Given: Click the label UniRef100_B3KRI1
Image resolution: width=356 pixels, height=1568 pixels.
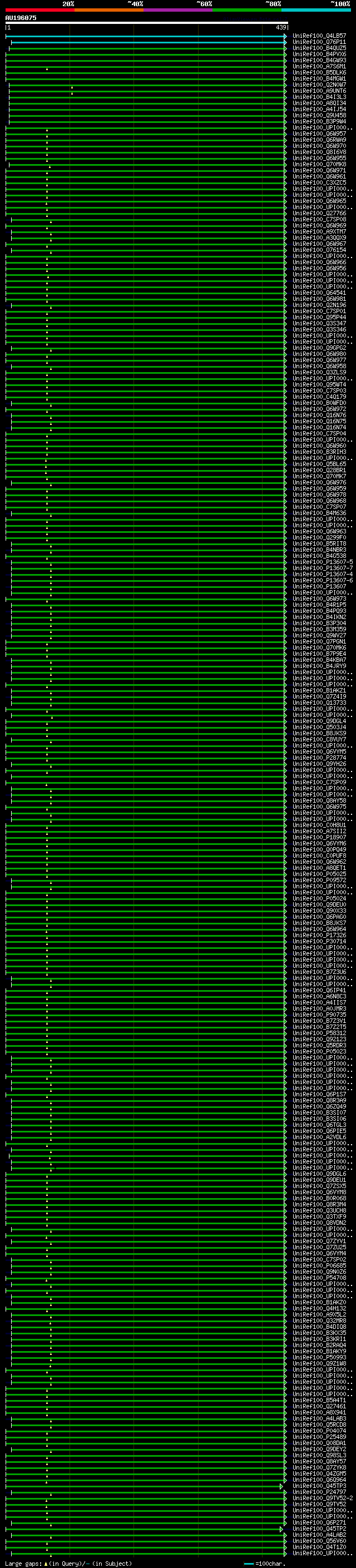Looking at the screenshot, I should 319,1339.
